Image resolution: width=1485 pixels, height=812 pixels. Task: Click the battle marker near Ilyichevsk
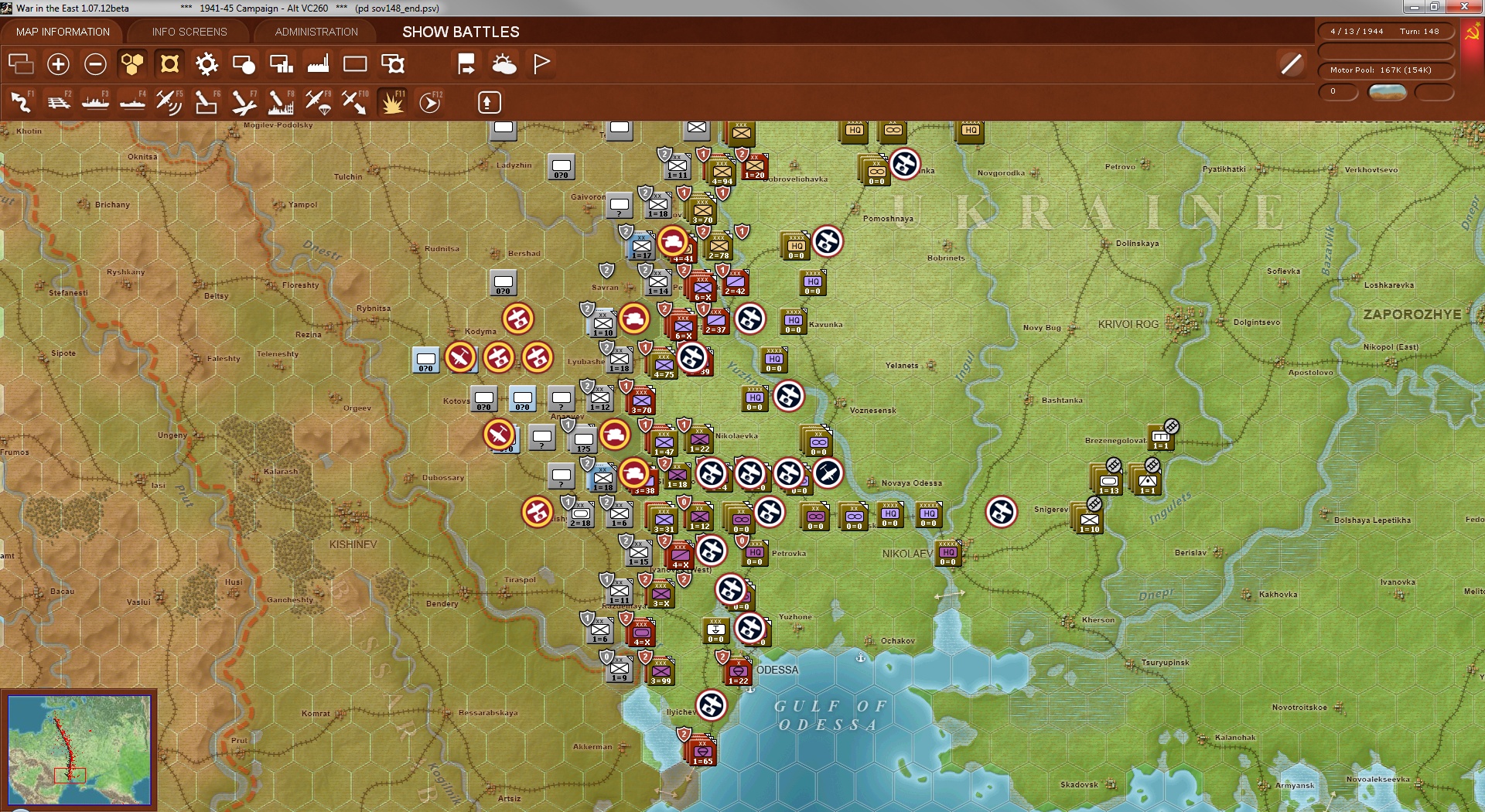711,705
